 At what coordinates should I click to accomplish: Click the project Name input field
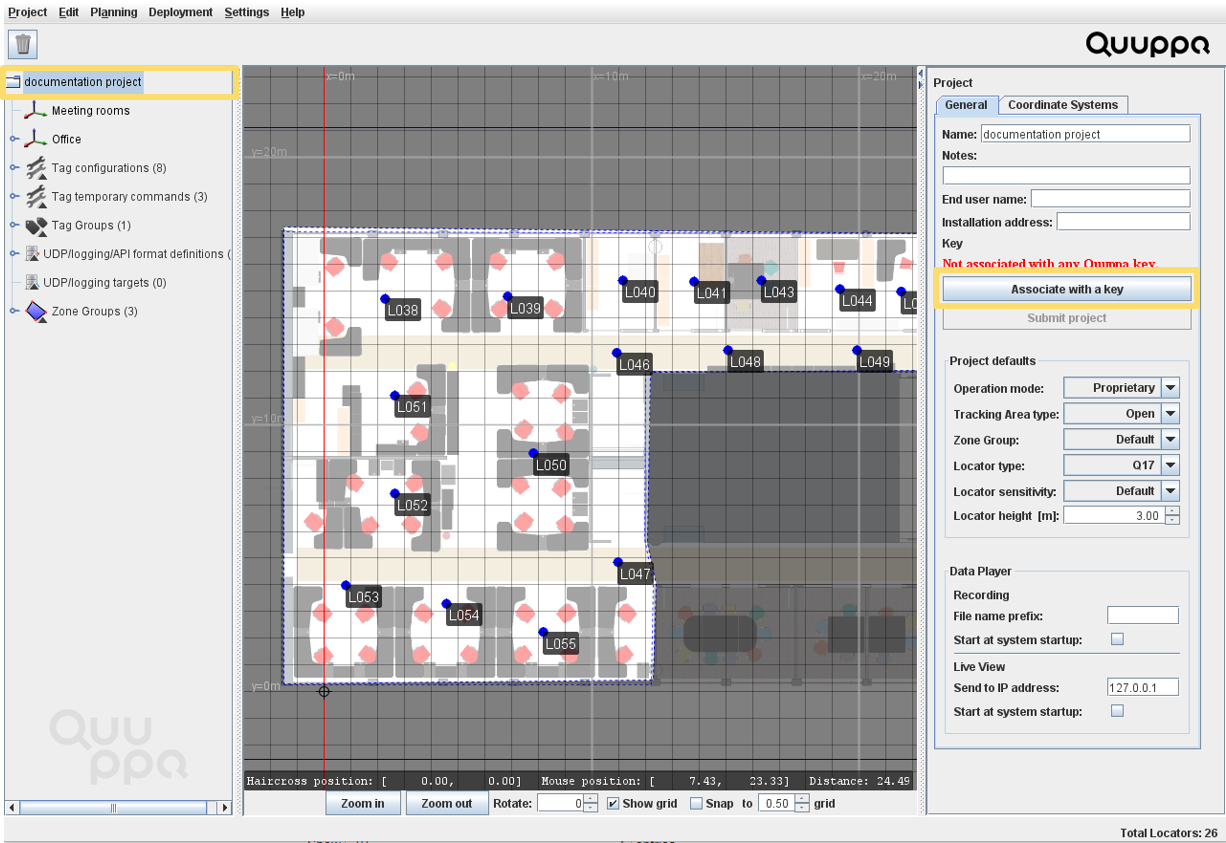(1085, 134)
